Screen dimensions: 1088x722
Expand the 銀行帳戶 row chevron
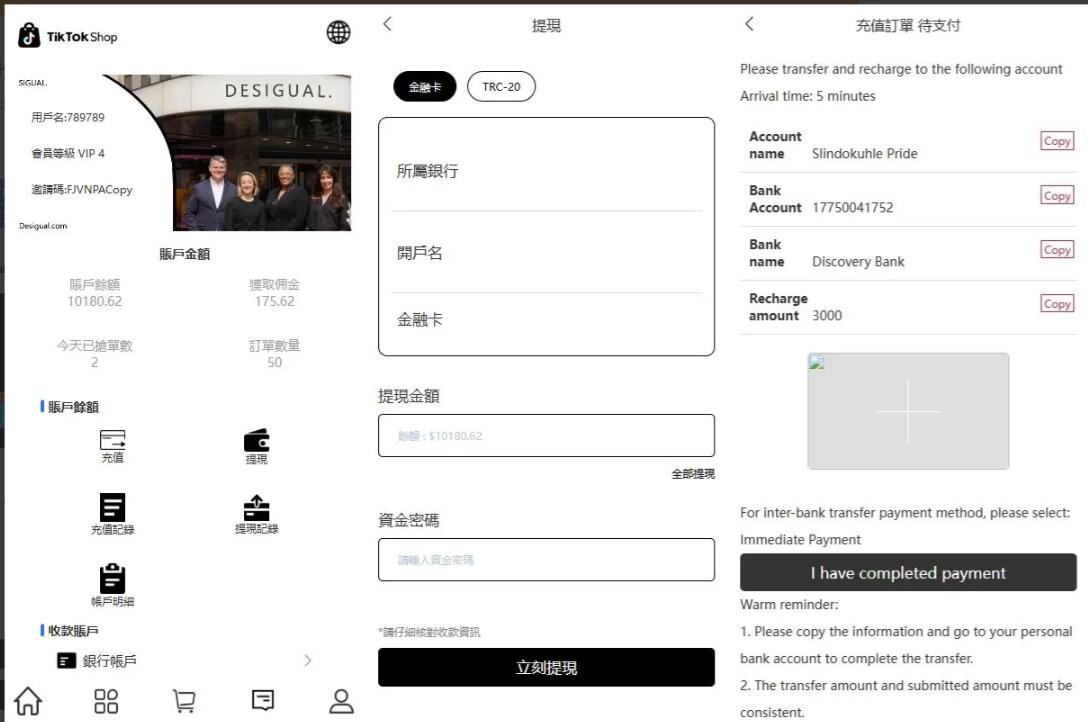click(307, 661)
